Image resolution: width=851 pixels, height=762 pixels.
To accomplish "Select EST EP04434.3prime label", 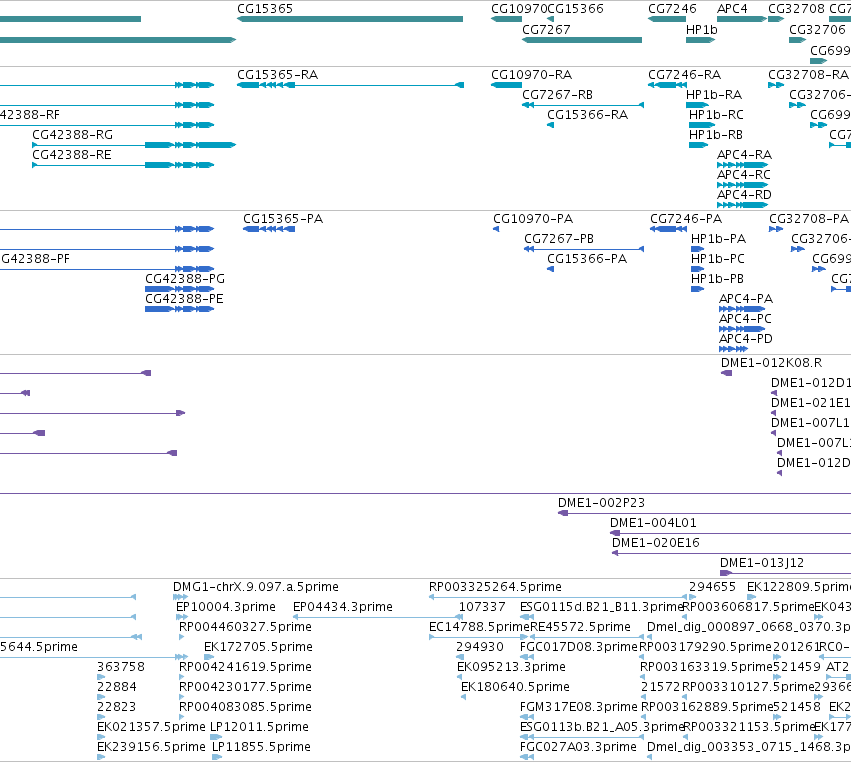I will point(343,607).
